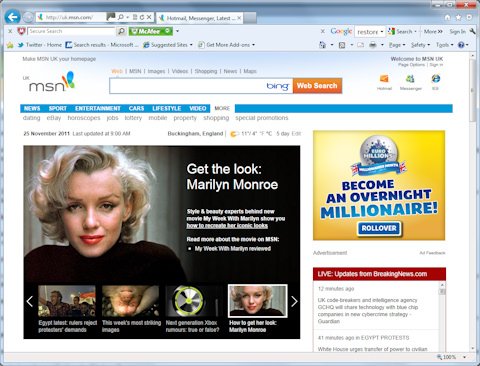Click the BreakingNews panel scrollbar
The height and width of the screenshot is (366, 480).
[x=442, y=316]
